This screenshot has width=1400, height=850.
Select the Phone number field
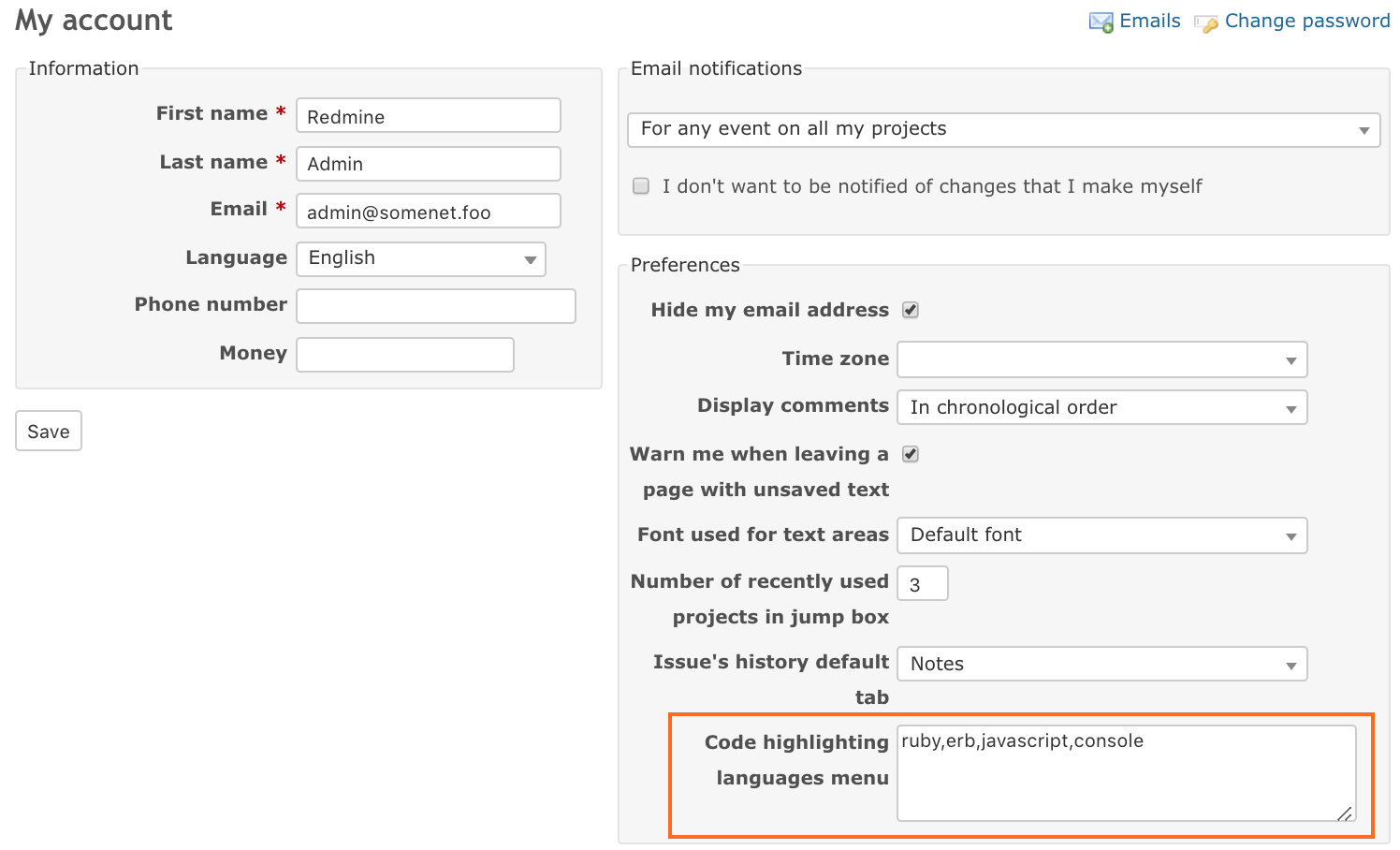click(435, 306)
